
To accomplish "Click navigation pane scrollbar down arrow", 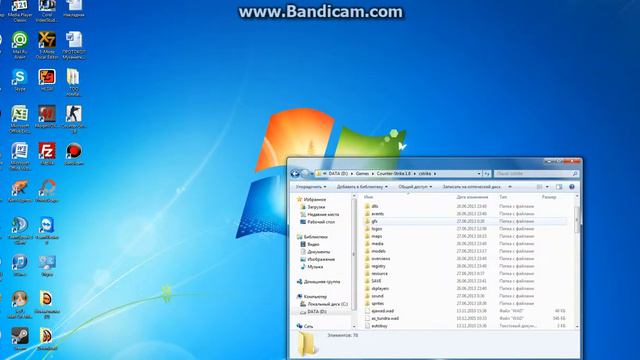I will 354,327.
